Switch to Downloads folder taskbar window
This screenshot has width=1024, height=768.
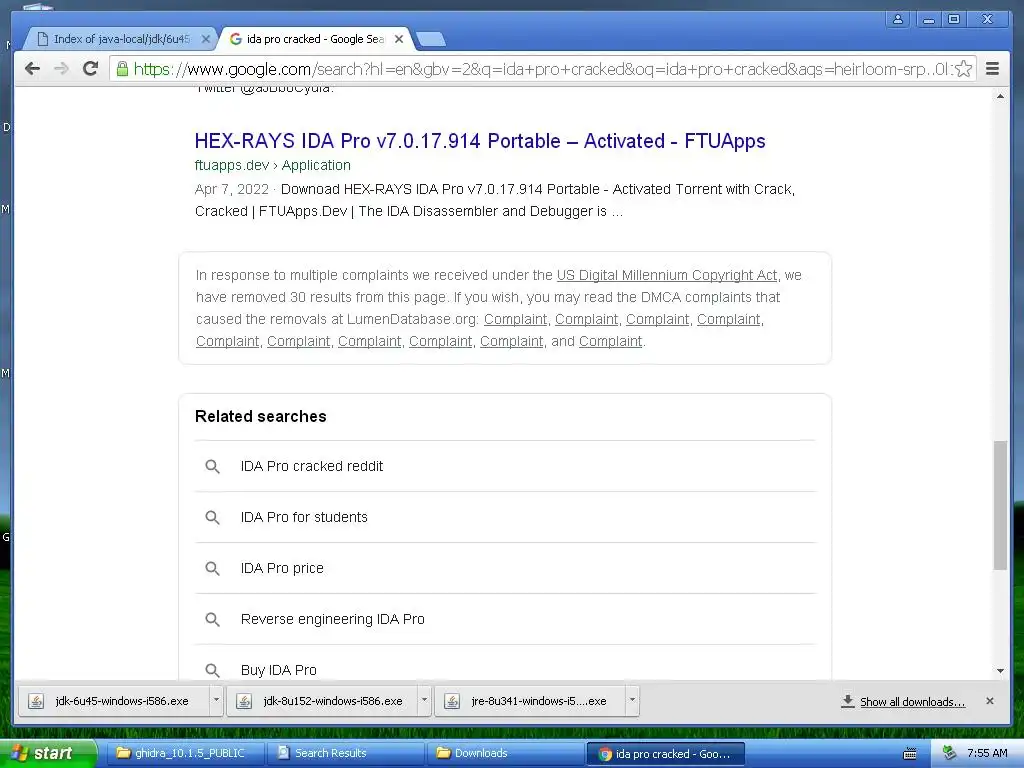coord(505,753)
